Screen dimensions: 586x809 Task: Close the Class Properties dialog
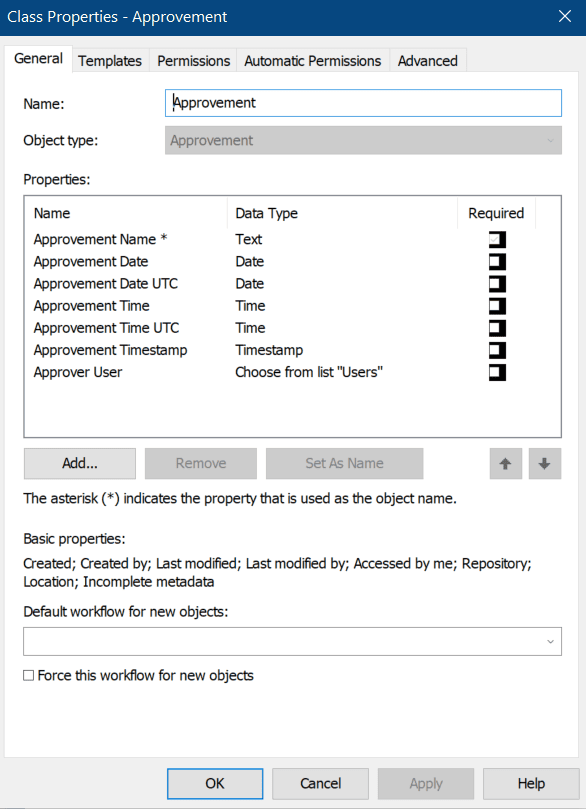click(x=565, y=17)
